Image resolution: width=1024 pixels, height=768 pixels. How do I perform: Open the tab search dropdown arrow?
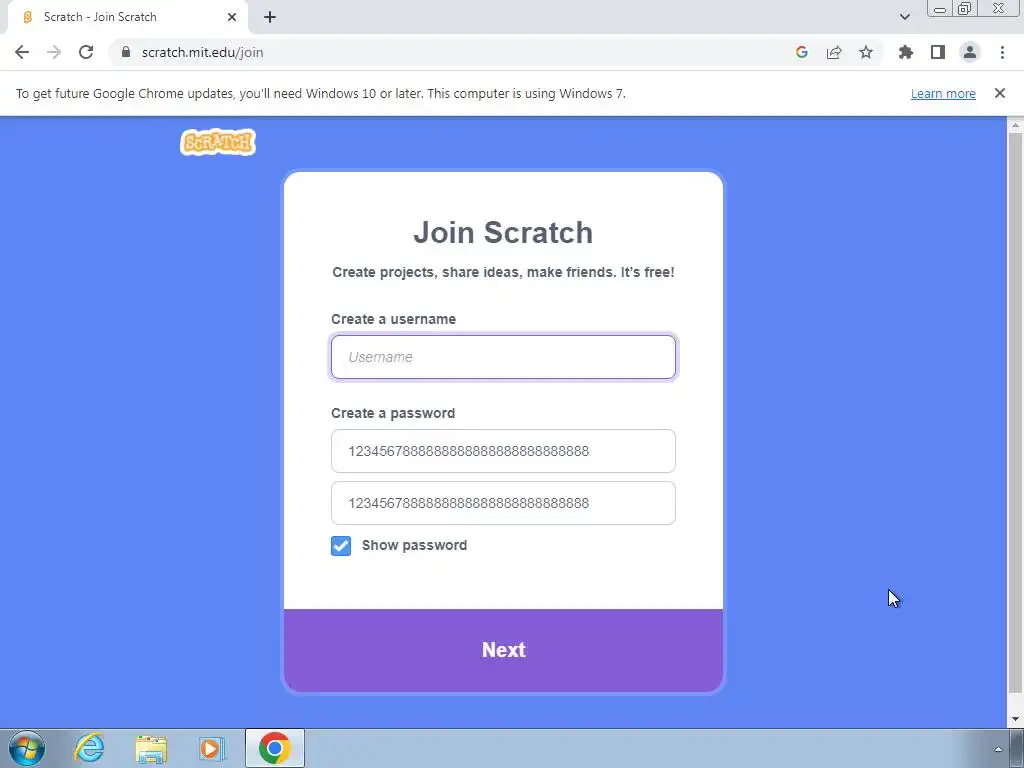pyautogui.click(x=904, y=17)
